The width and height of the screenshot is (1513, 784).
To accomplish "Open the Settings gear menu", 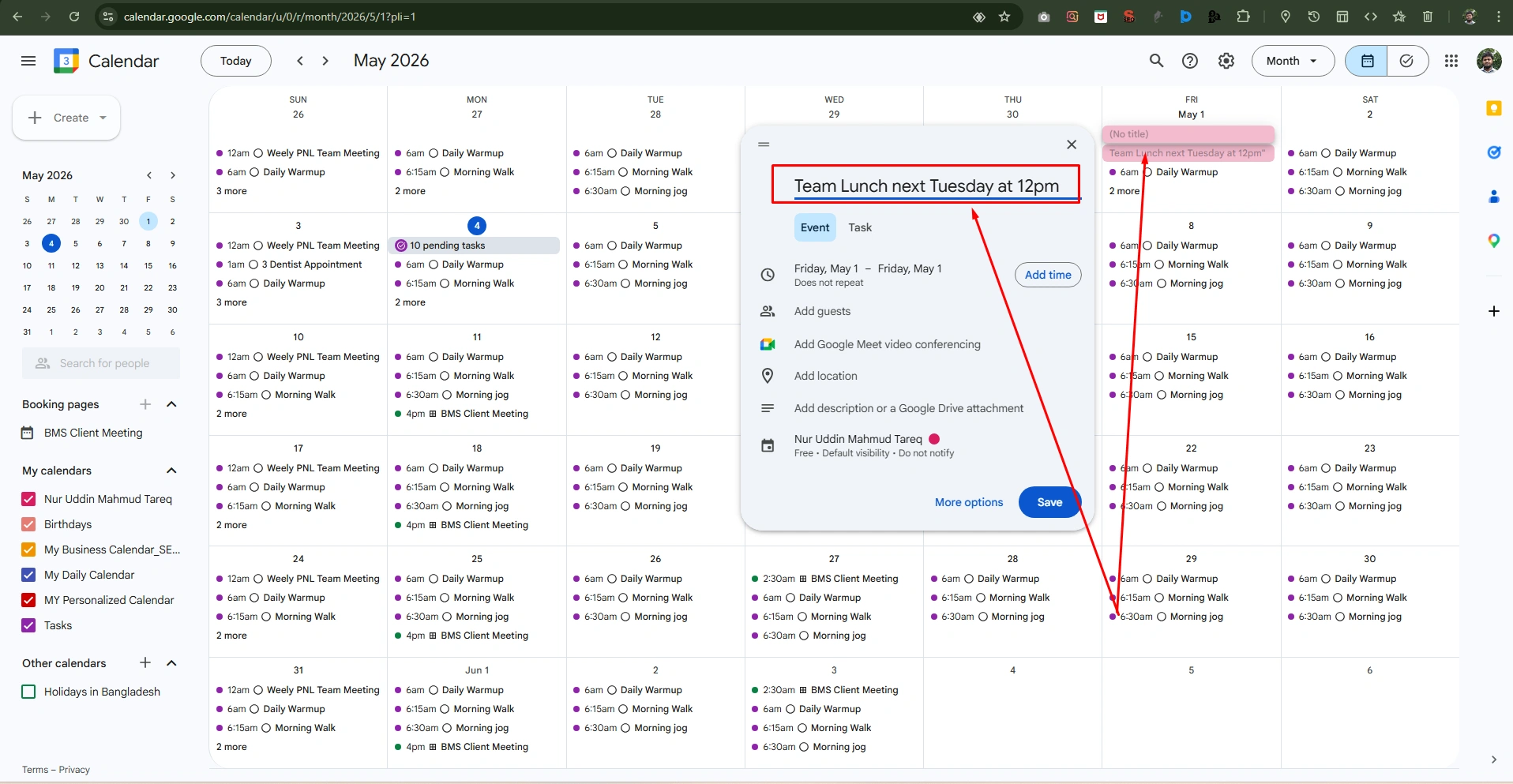I will pyautogui.click(x=1226, y=61).
